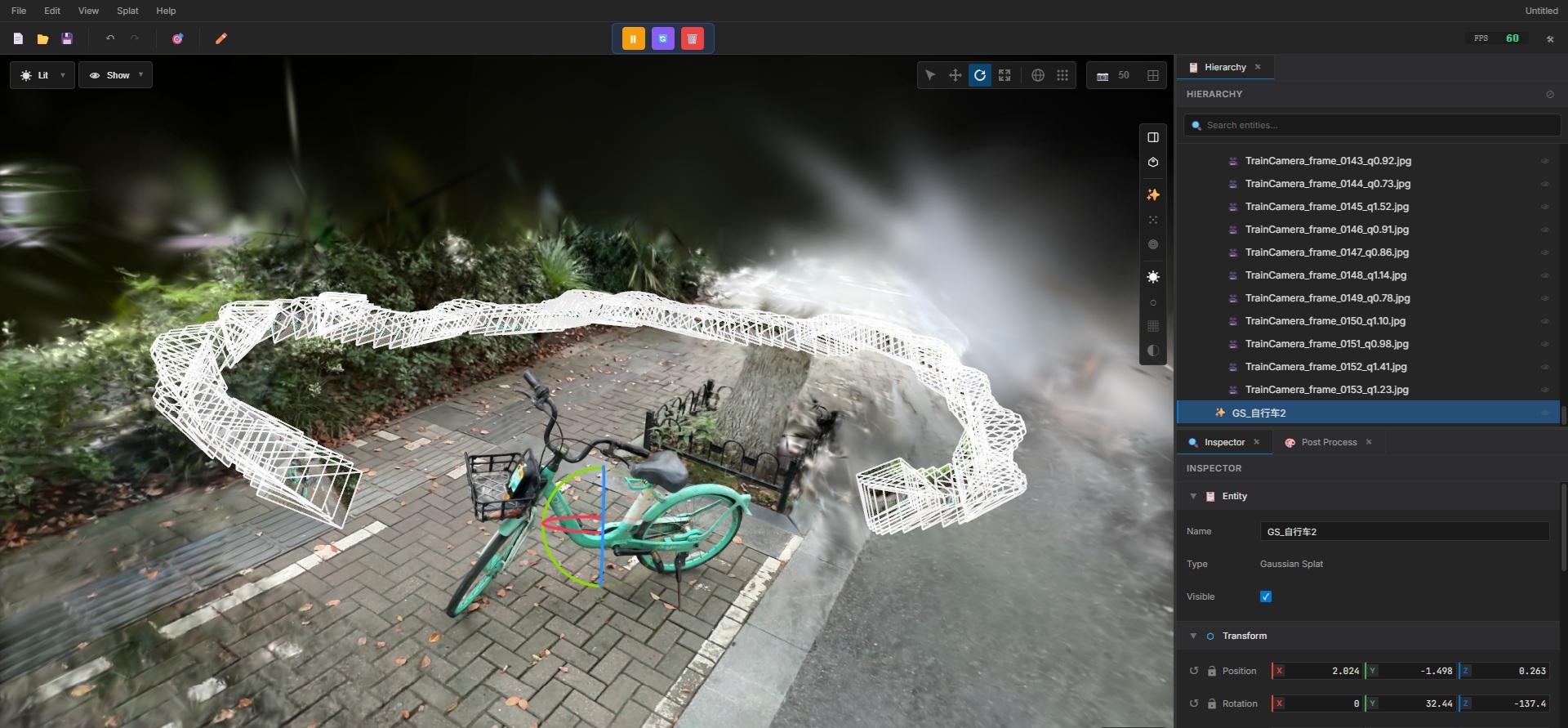Screen dimensions: 1568x728
Task: Close the Inspector tab
Action: [x=1257, y=442]
